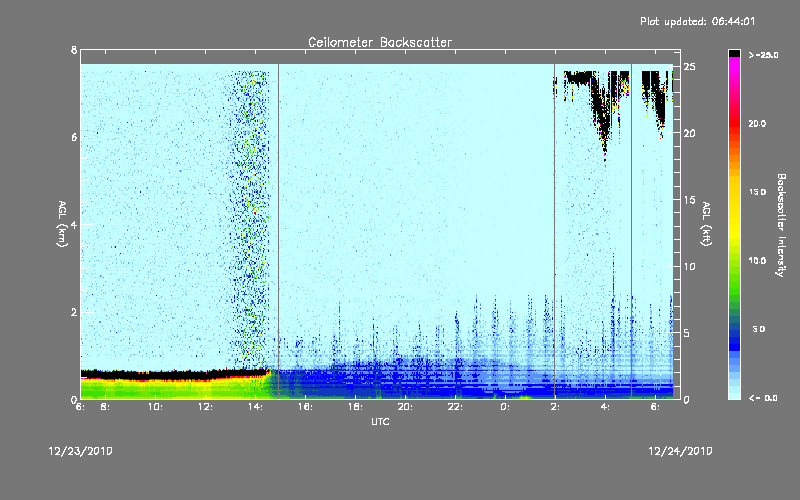
Task: Click the "Ceilometer Backscatter" plot title
Action: pyautogui.click(x=380, y=42)
